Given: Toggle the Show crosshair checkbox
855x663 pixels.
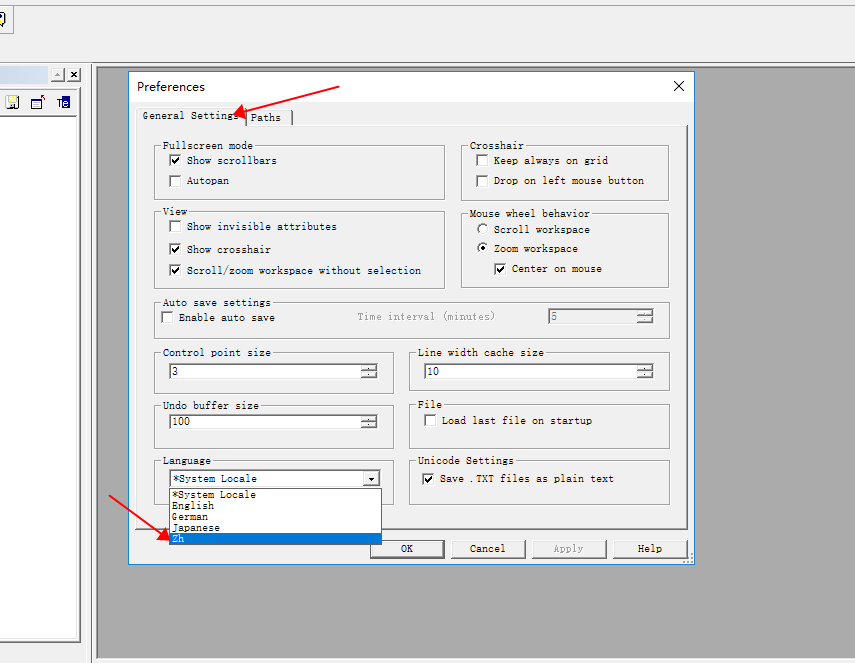Looking at the screenshot, I should tap(175, 249).
